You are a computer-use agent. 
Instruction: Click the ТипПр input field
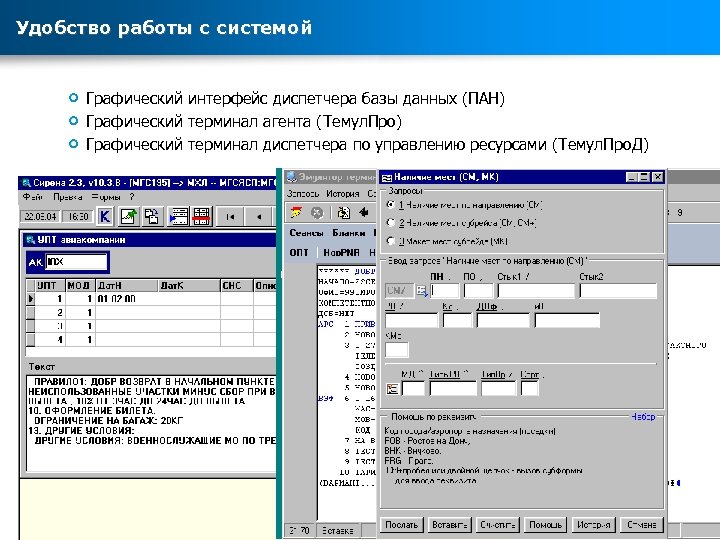[498, 388]
